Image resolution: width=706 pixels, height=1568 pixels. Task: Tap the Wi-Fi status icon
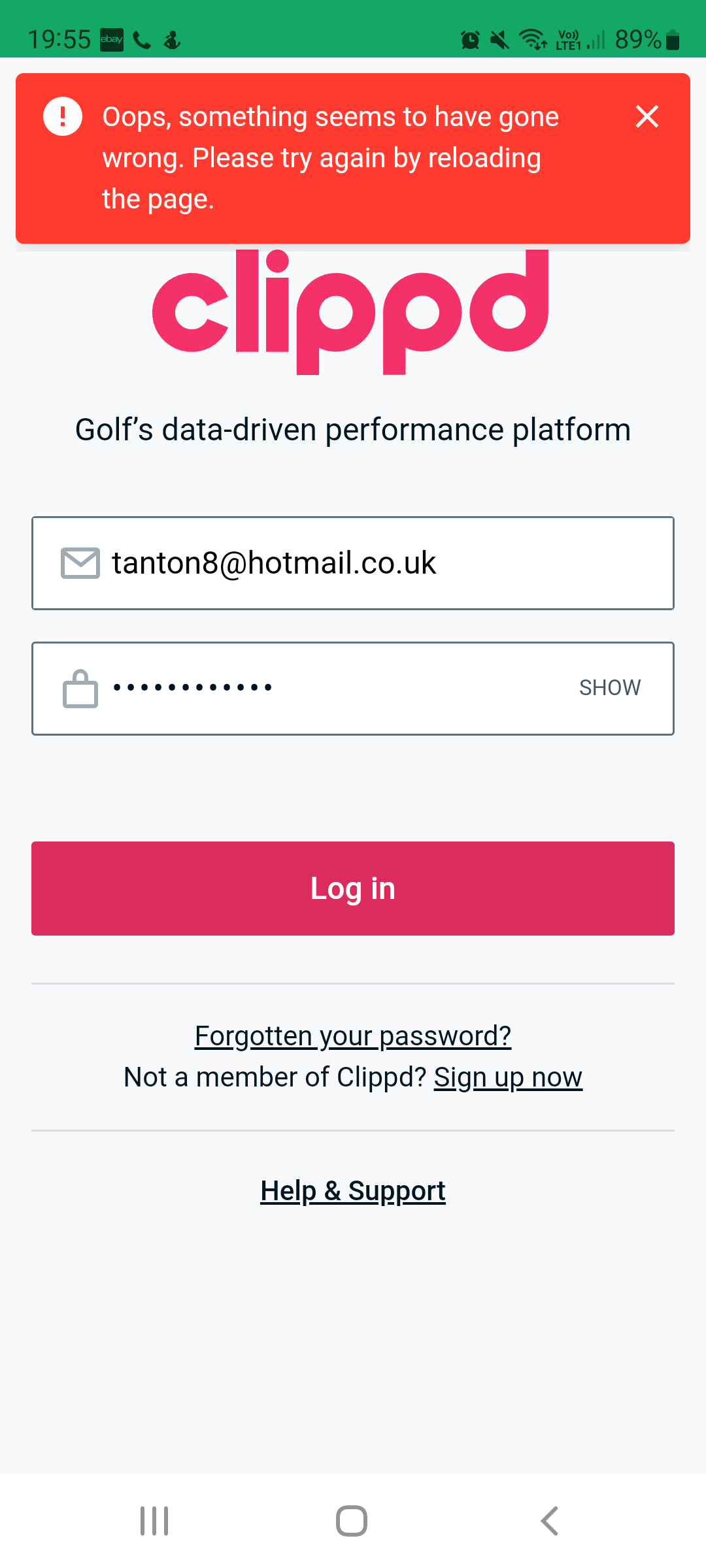coord(533,40)
